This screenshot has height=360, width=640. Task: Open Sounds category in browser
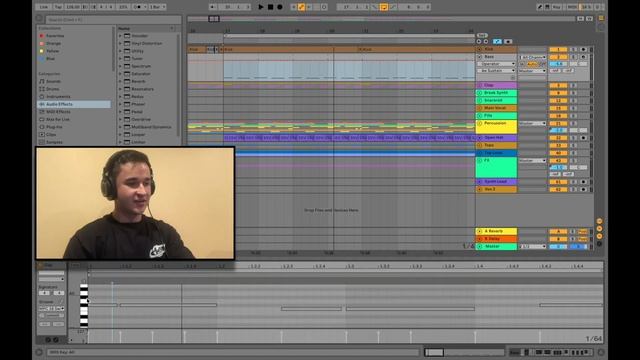coord(53,81)
